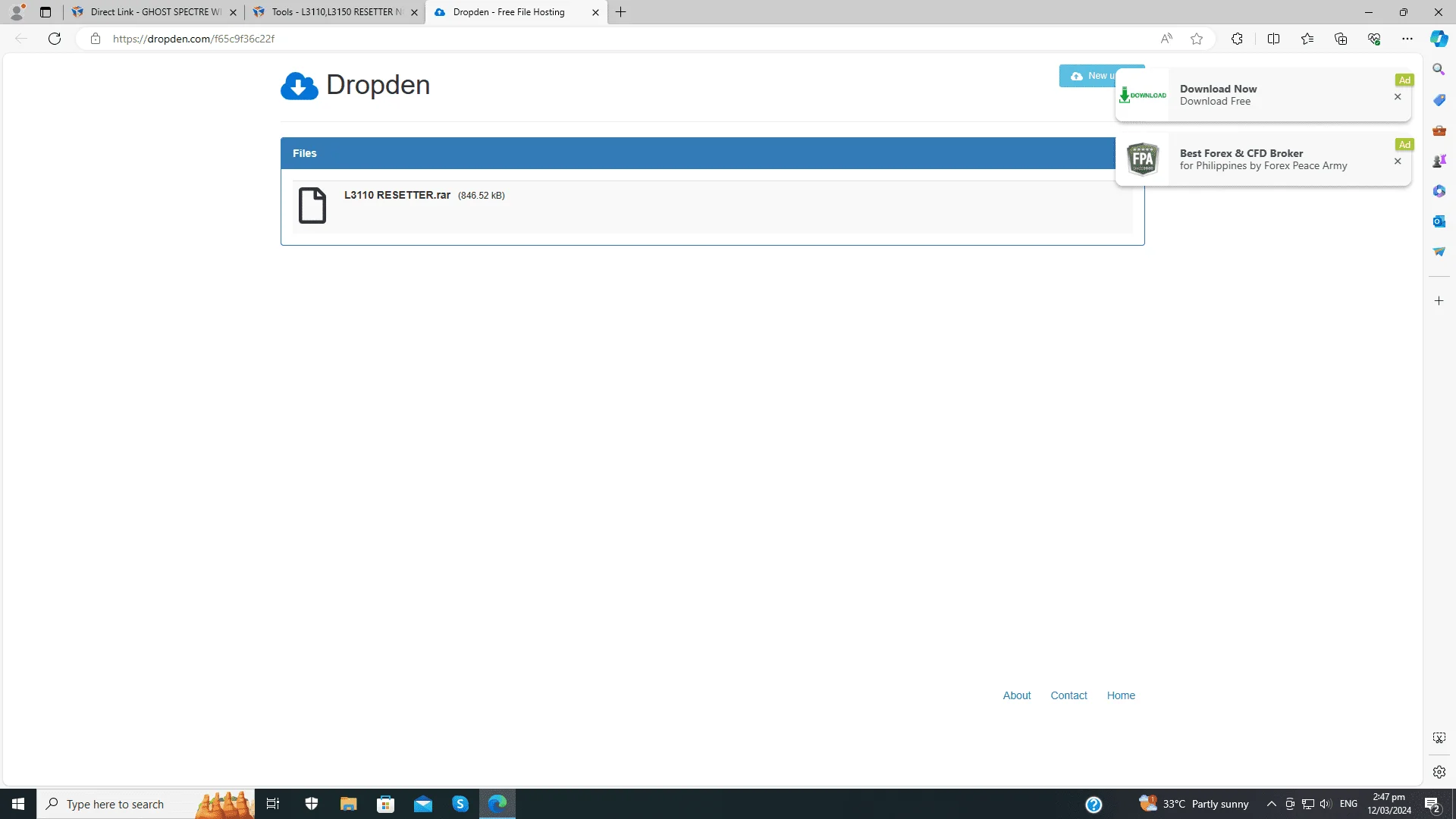Screen dimensions: 1456x819
Task: Click the sidebar Search icon
Action: coord(1439,69)
